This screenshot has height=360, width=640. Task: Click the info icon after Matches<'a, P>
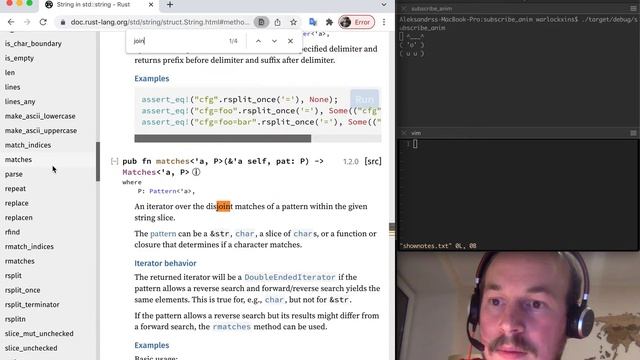tap(196, 172)
